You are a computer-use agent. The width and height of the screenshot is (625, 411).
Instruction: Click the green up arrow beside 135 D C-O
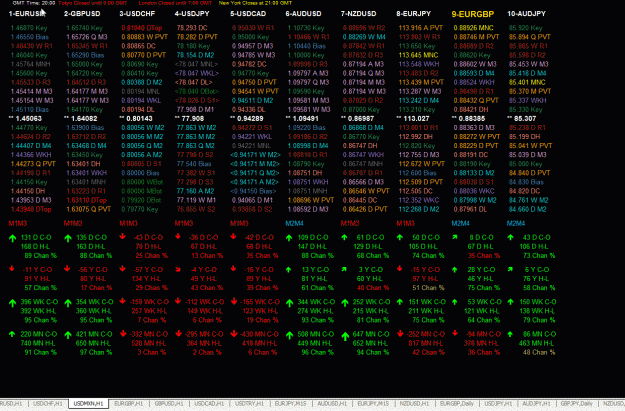(x=68, y=238)
